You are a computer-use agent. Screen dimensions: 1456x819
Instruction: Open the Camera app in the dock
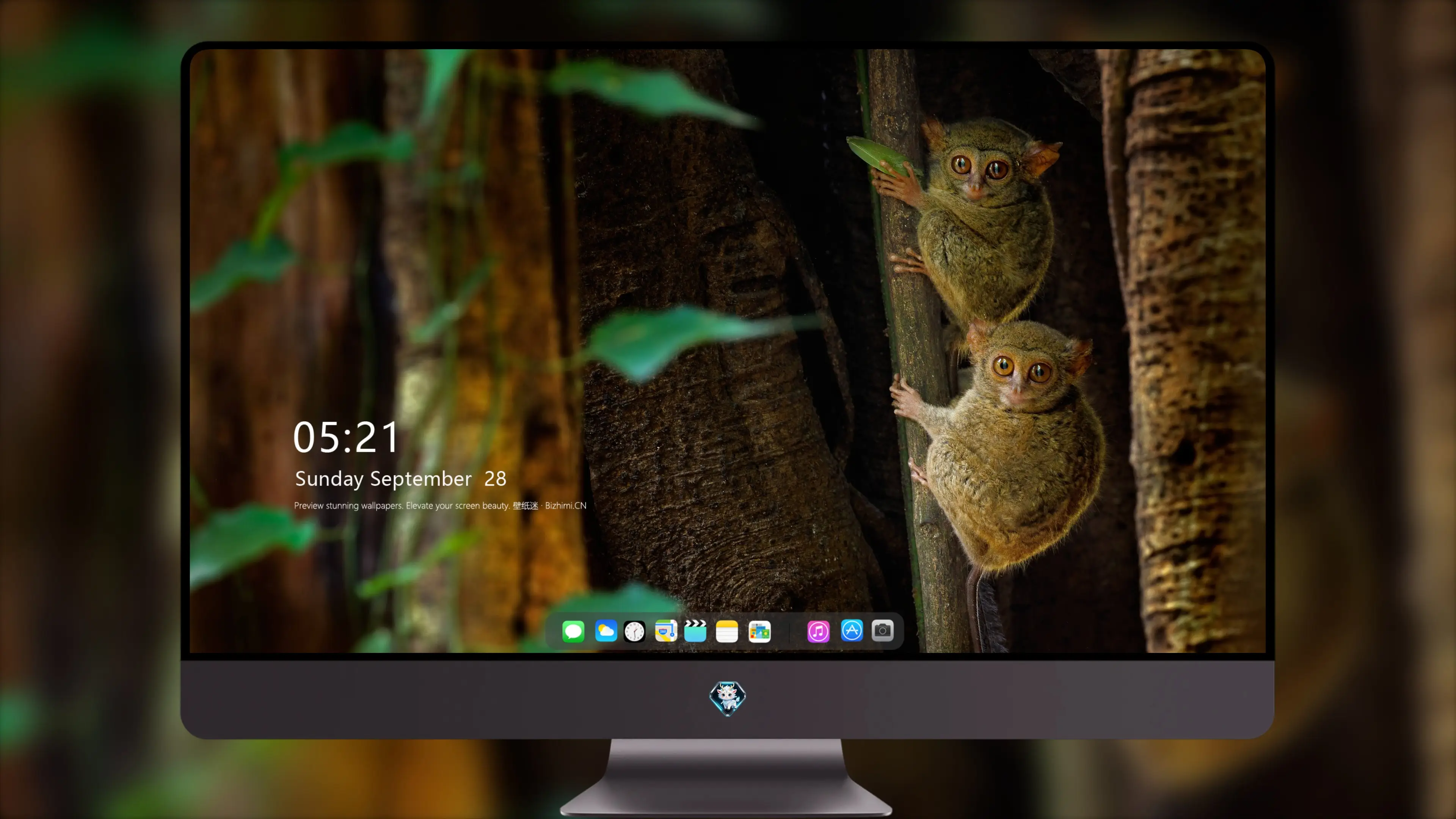coord(882,630)
